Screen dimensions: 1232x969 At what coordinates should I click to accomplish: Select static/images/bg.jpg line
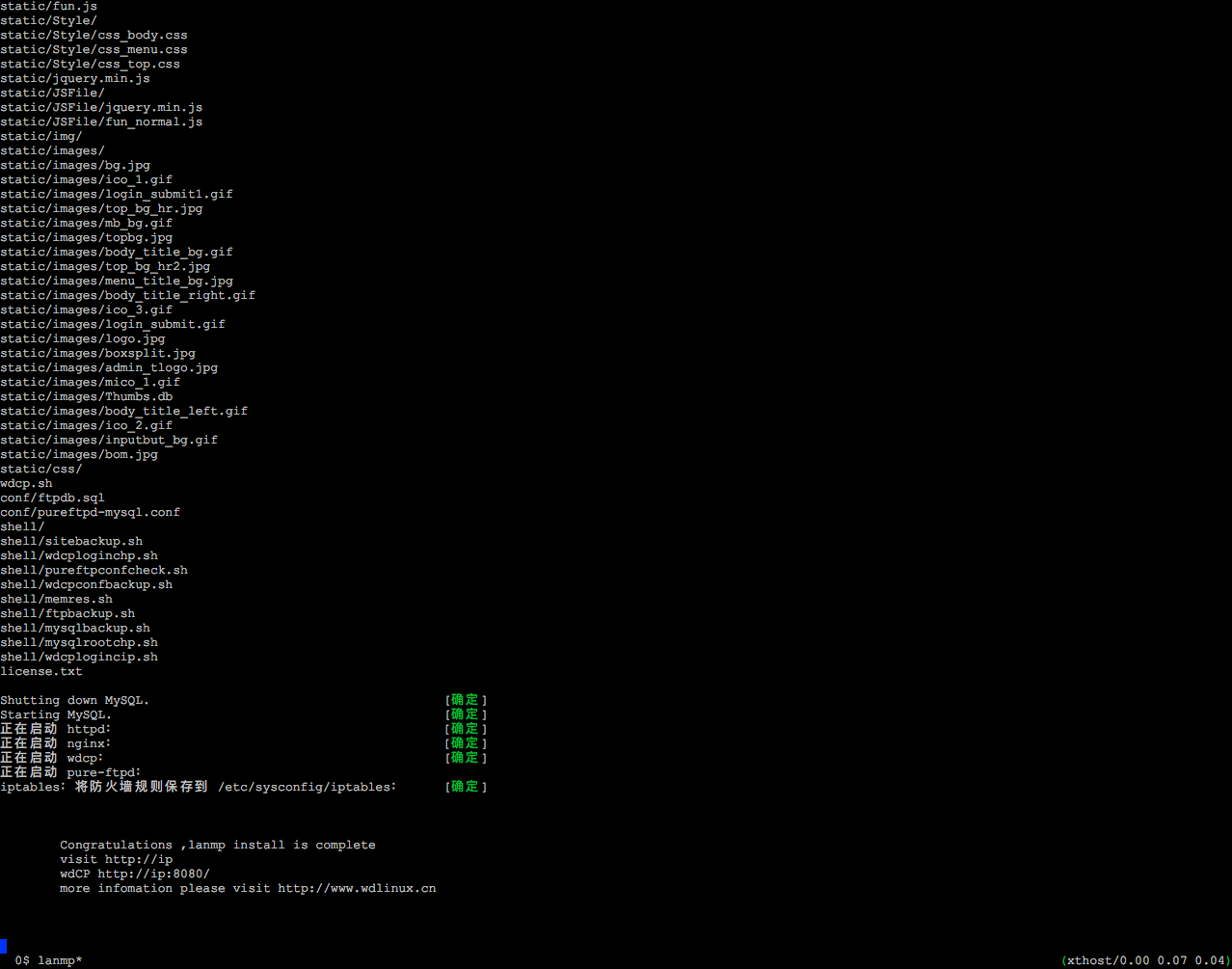pos(75,165)
